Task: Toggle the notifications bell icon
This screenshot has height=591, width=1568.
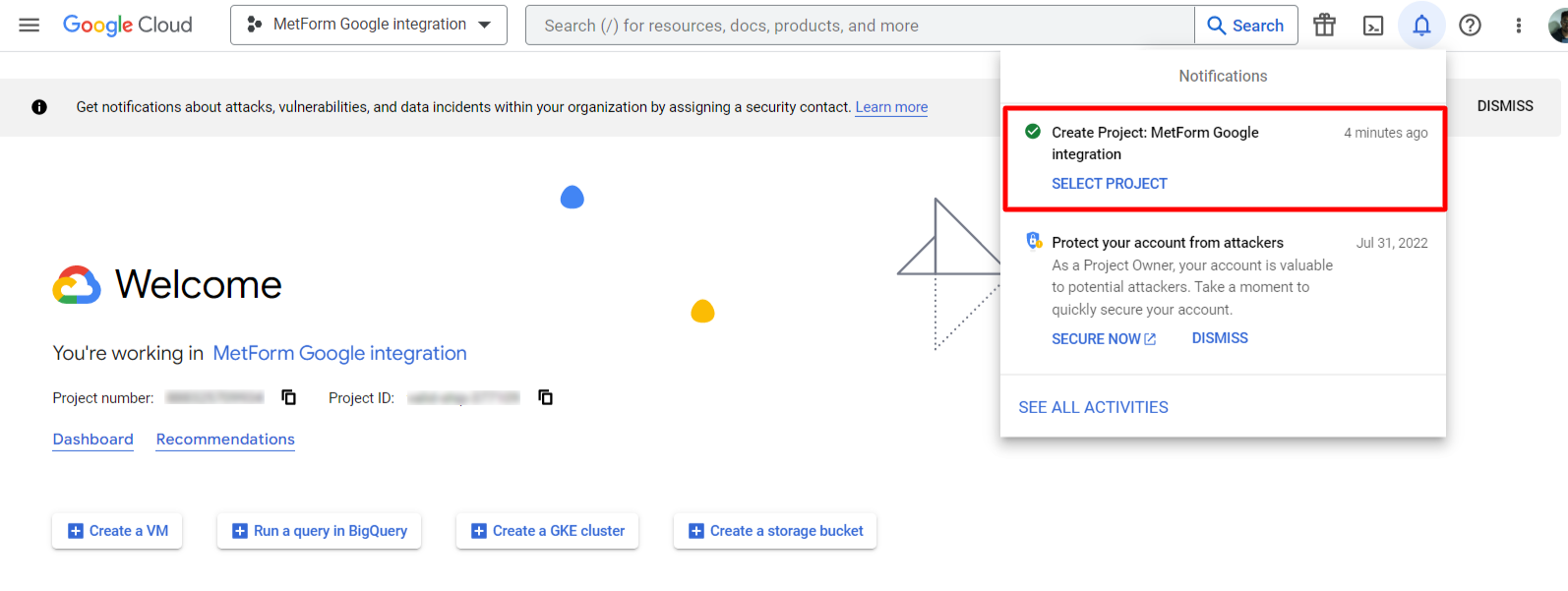Action: [1421, 25]
